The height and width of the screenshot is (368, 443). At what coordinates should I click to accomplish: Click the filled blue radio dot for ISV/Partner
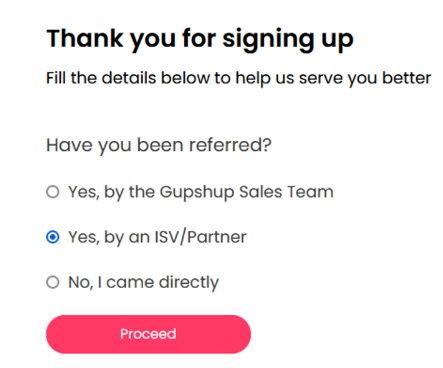pyautogui.click(x=53, y=237)
